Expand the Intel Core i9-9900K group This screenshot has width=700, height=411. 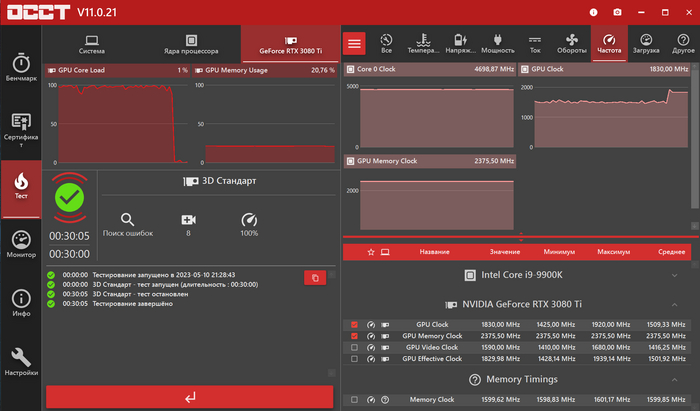click(674, 275)
